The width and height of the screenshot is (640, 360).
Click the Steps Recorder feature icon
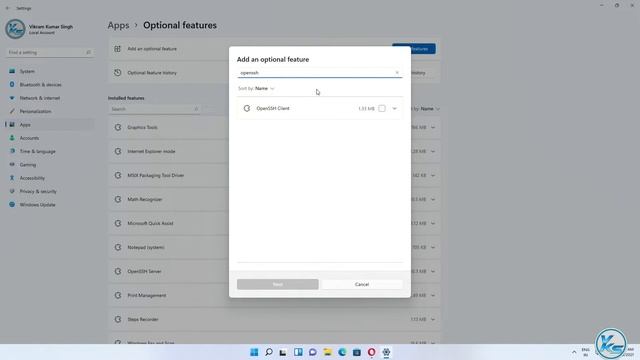(118, 320)
